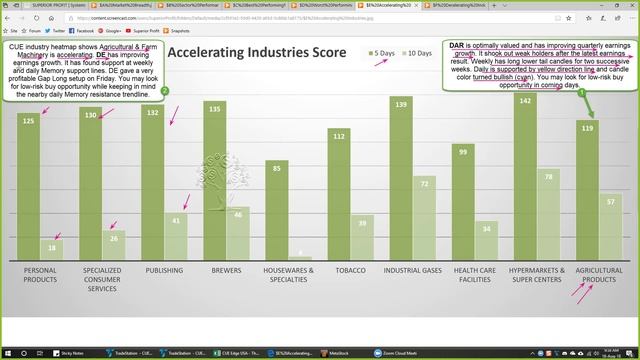The height and width of the screenshot is (360, 640).
Task: Open the Forum bookmark
Action: click(31, 31)
